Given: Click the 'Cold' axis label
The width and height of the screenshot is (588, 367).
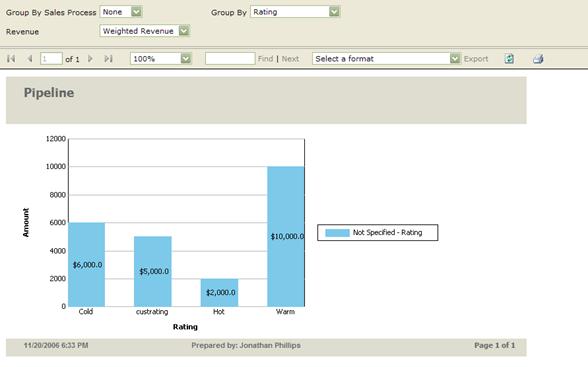Looking at the screenshot, I should 86,312.
